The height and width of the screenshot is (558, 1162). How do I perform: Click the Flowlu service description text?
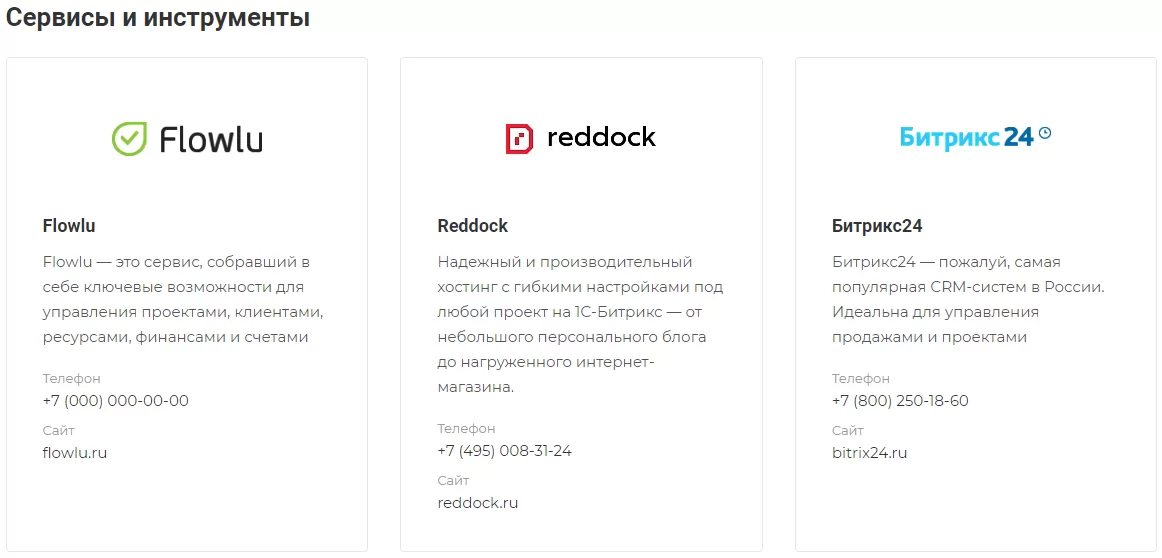coord(184,299)
